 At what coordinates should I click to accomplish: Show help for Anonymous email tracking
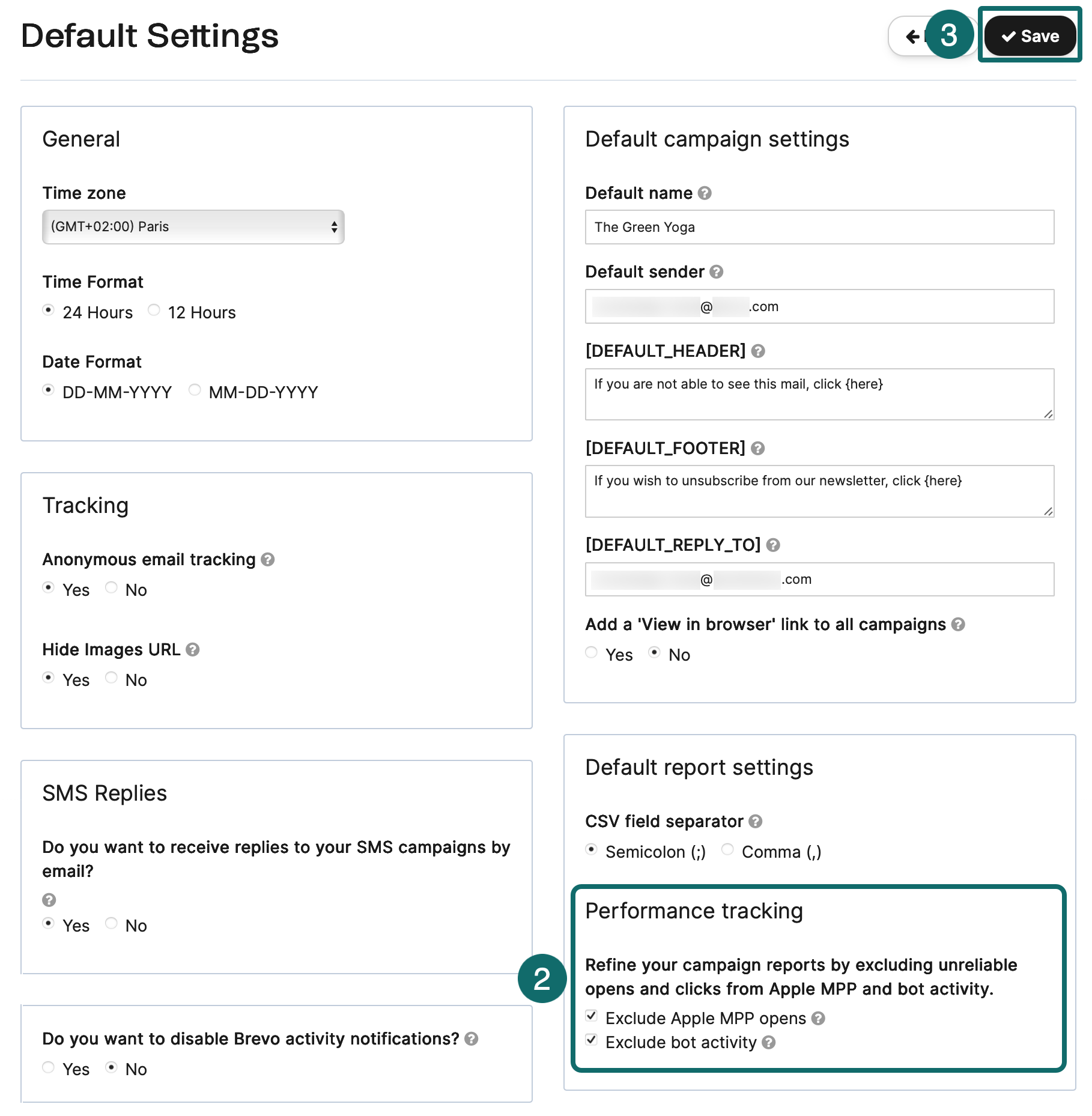[x=268, y=560]
